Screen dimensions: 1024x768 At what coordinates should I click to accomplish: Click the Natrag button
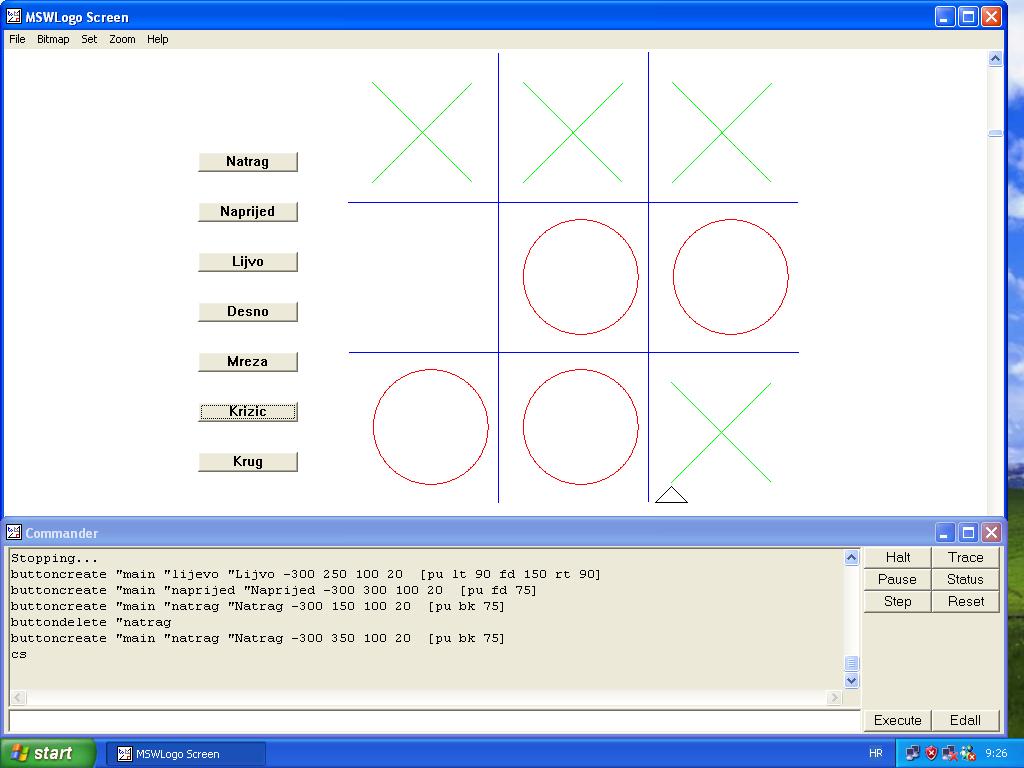coord(248,161)
